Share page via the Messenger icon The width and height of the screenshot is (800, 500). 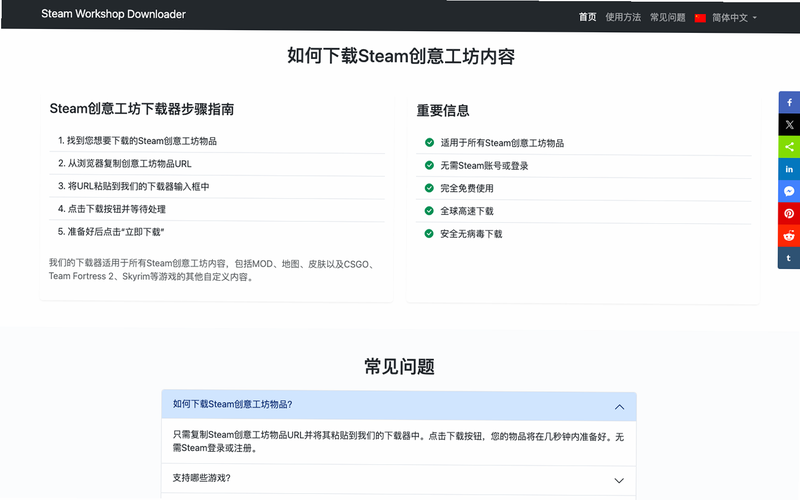tap(789, 191)
